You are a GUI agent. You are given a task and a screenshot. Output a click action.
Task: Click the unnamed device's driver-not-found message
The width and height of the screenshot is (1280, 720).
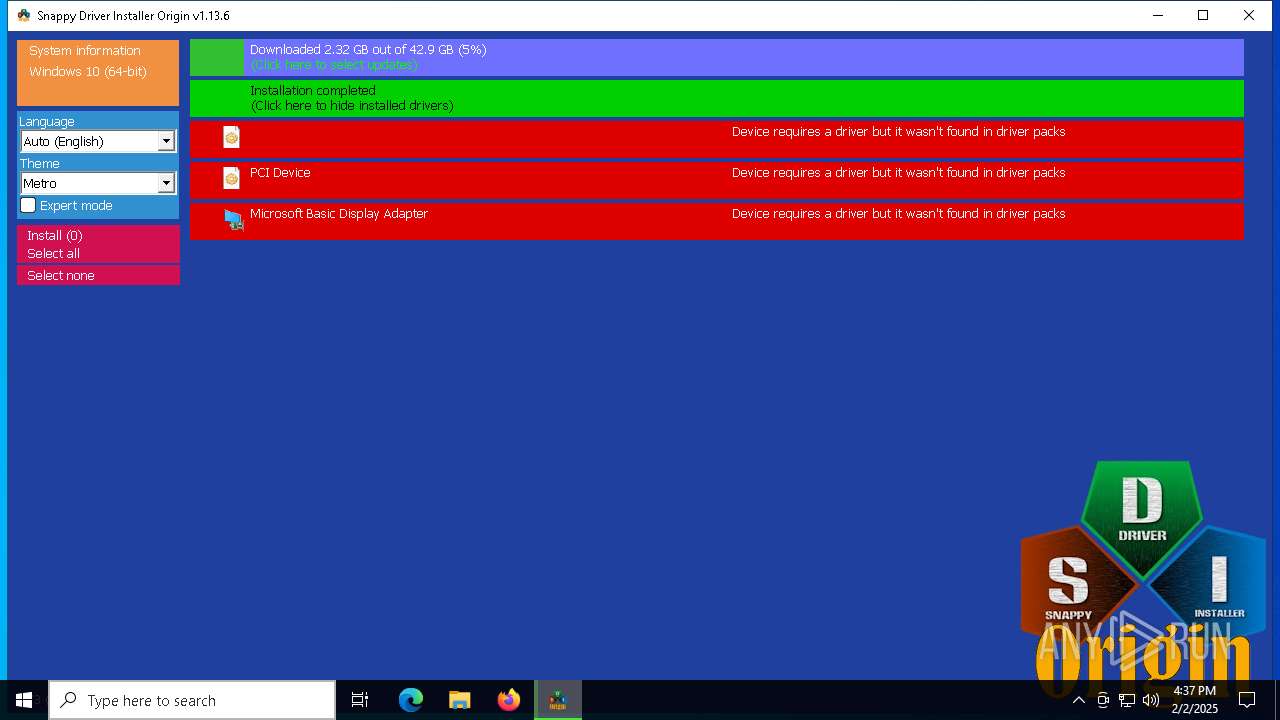pyautogui.click(x=898, y=131)
